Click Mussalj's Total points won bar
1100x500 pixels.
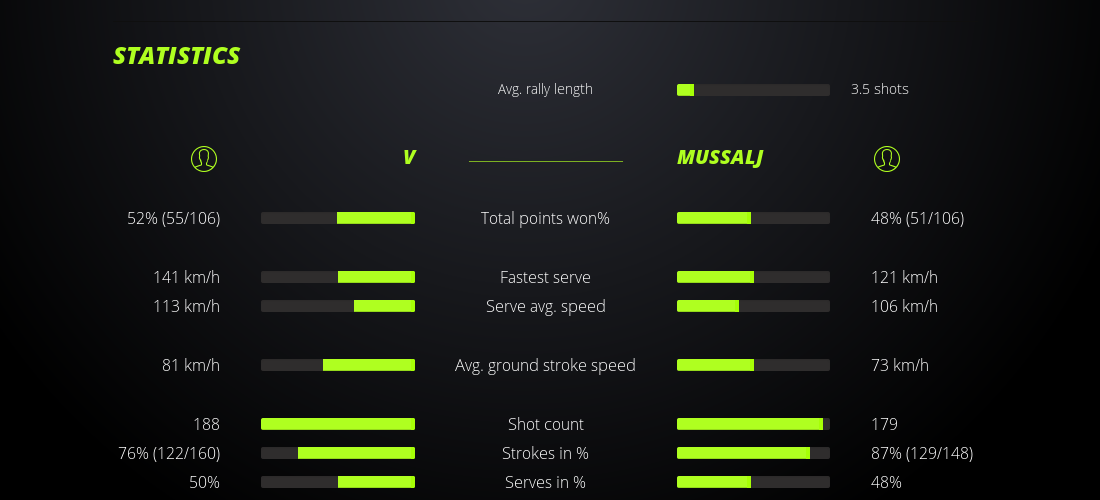point(753,218)
